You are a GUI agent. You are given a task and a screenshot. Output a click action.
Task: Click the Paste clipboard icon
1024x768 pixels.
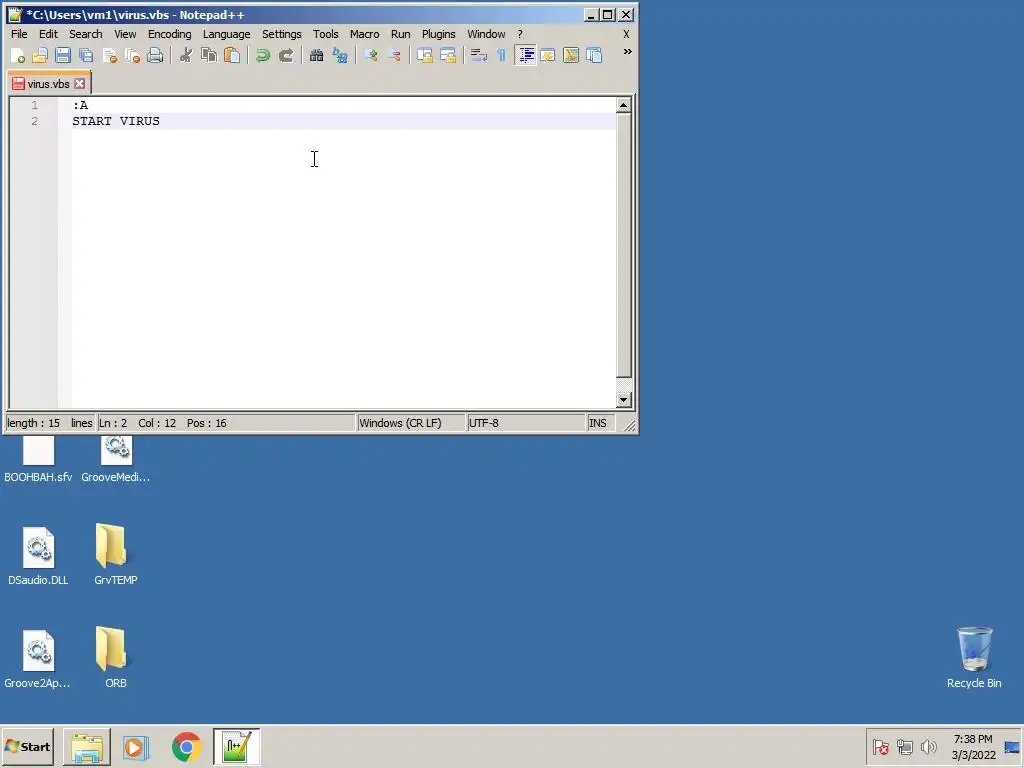click(232, 56)
